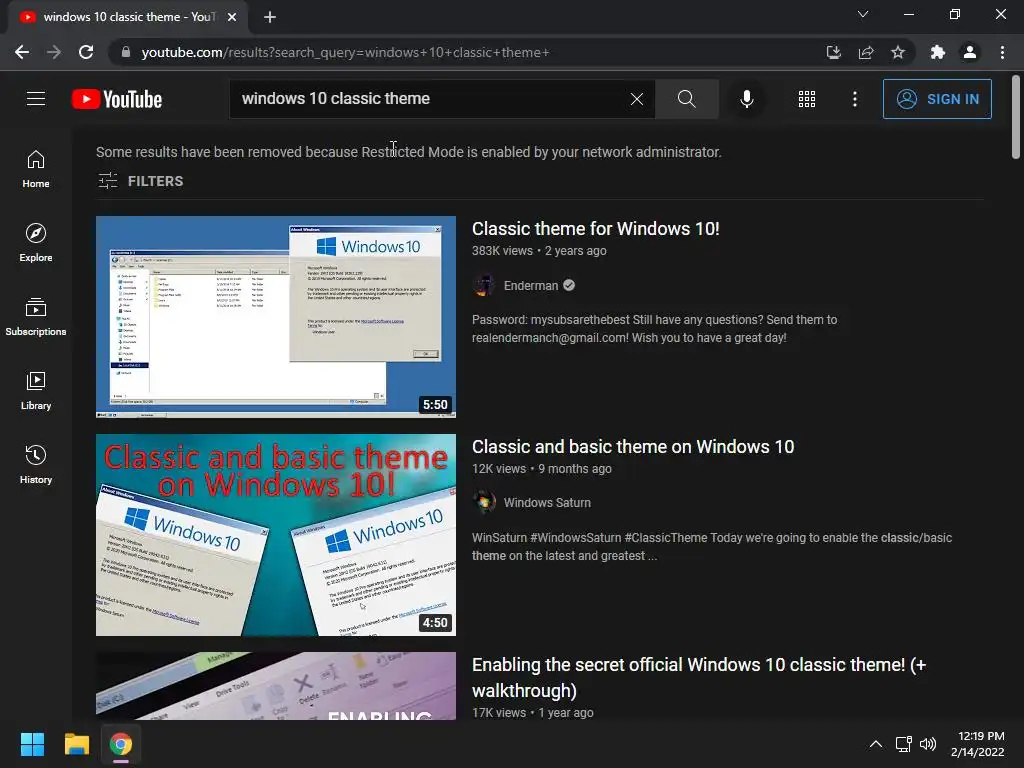1024x768 pixels.
Task: Click the address bar URL
Action: pyautogui.click(x=345, y=52)
